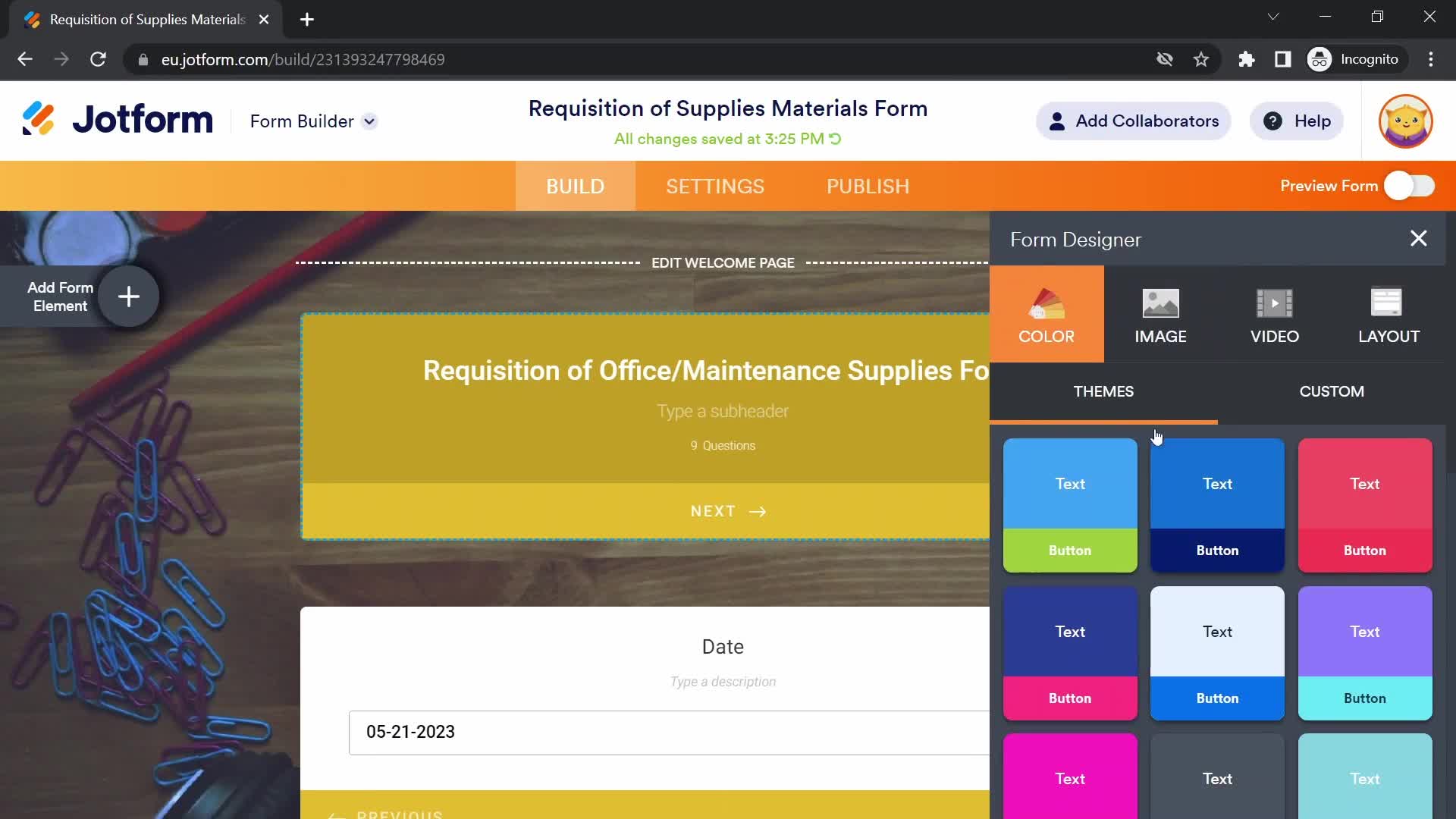Click the browser incognito profile icon
This screenshot has width=1456, height=819.
tap(1322, 59)
